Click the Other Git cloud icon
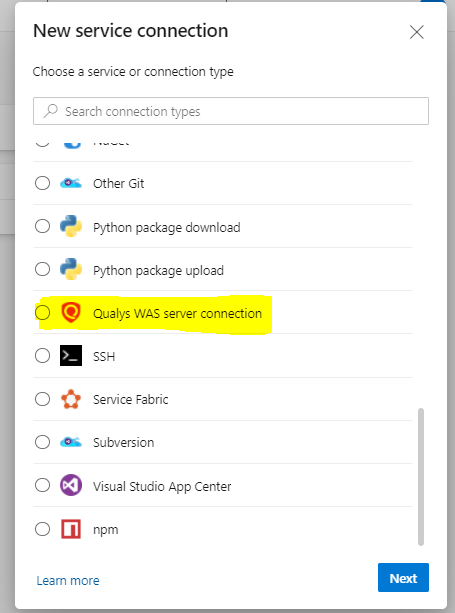This screenshot has height=613, width=455. click(x=71, y=183)
